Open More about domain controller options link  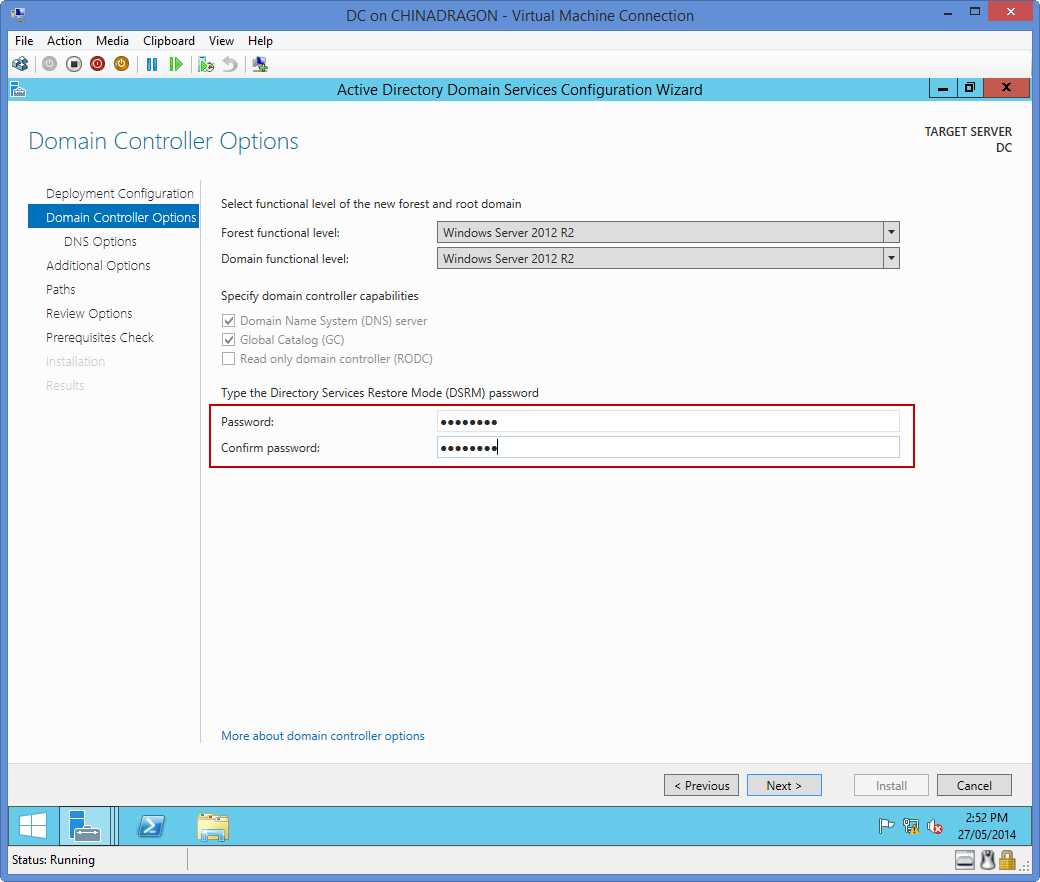click(x=322, y=736)
